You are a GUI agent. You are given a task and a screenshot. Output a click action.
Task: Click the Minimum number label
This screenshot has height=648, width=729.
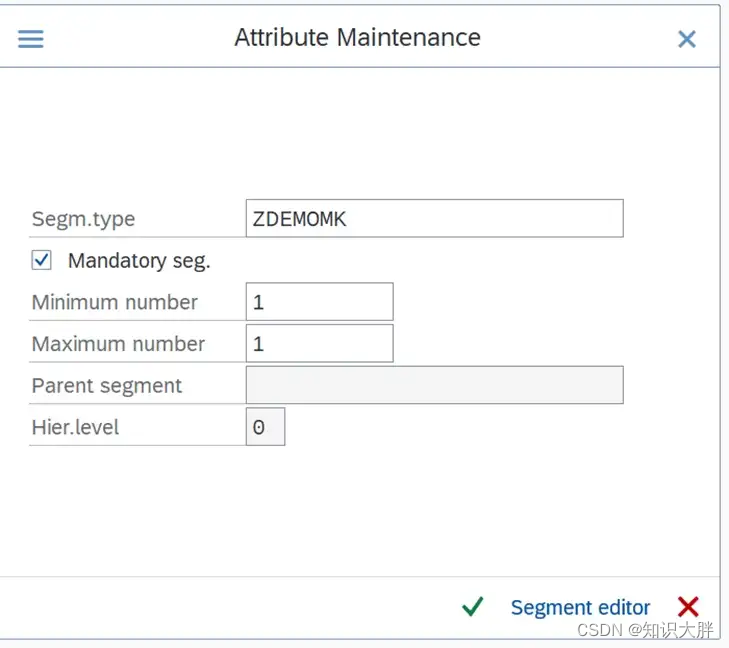pyautogui.click(x=115, y=302)
